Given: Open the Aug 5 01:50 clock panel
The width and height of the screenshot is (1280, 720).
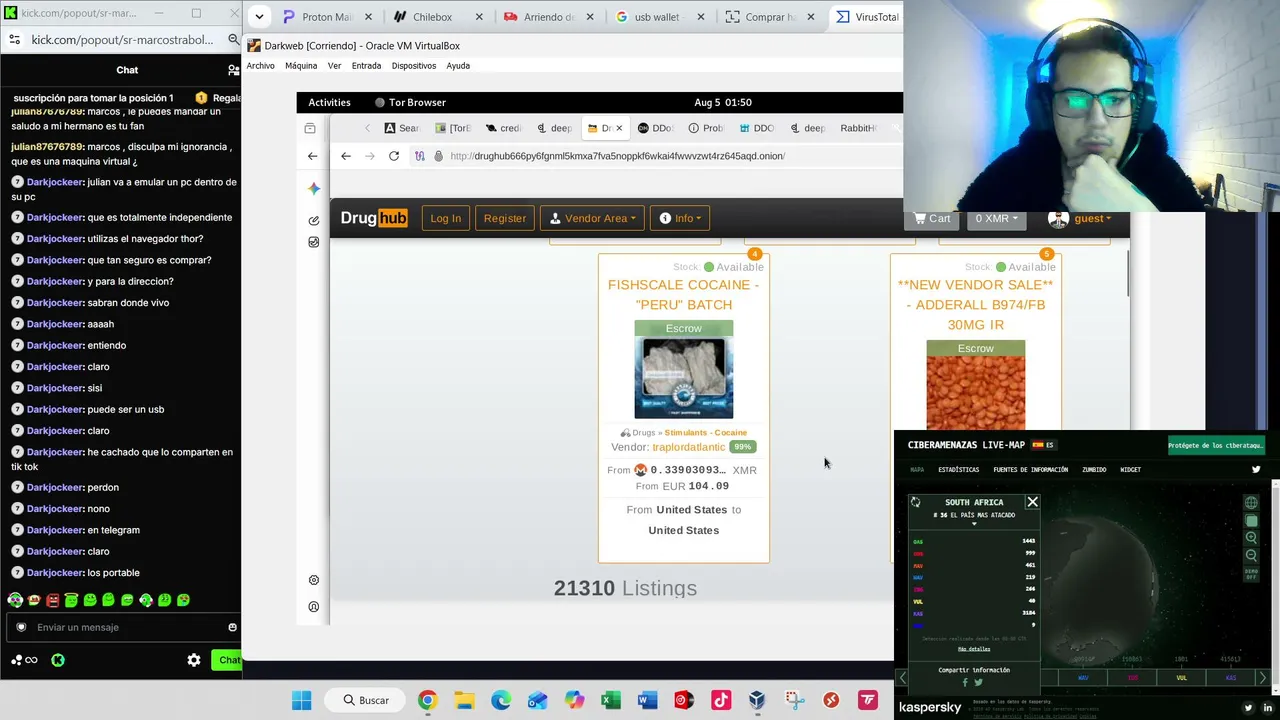Looking at the screenshot, I should pos(723,102).
